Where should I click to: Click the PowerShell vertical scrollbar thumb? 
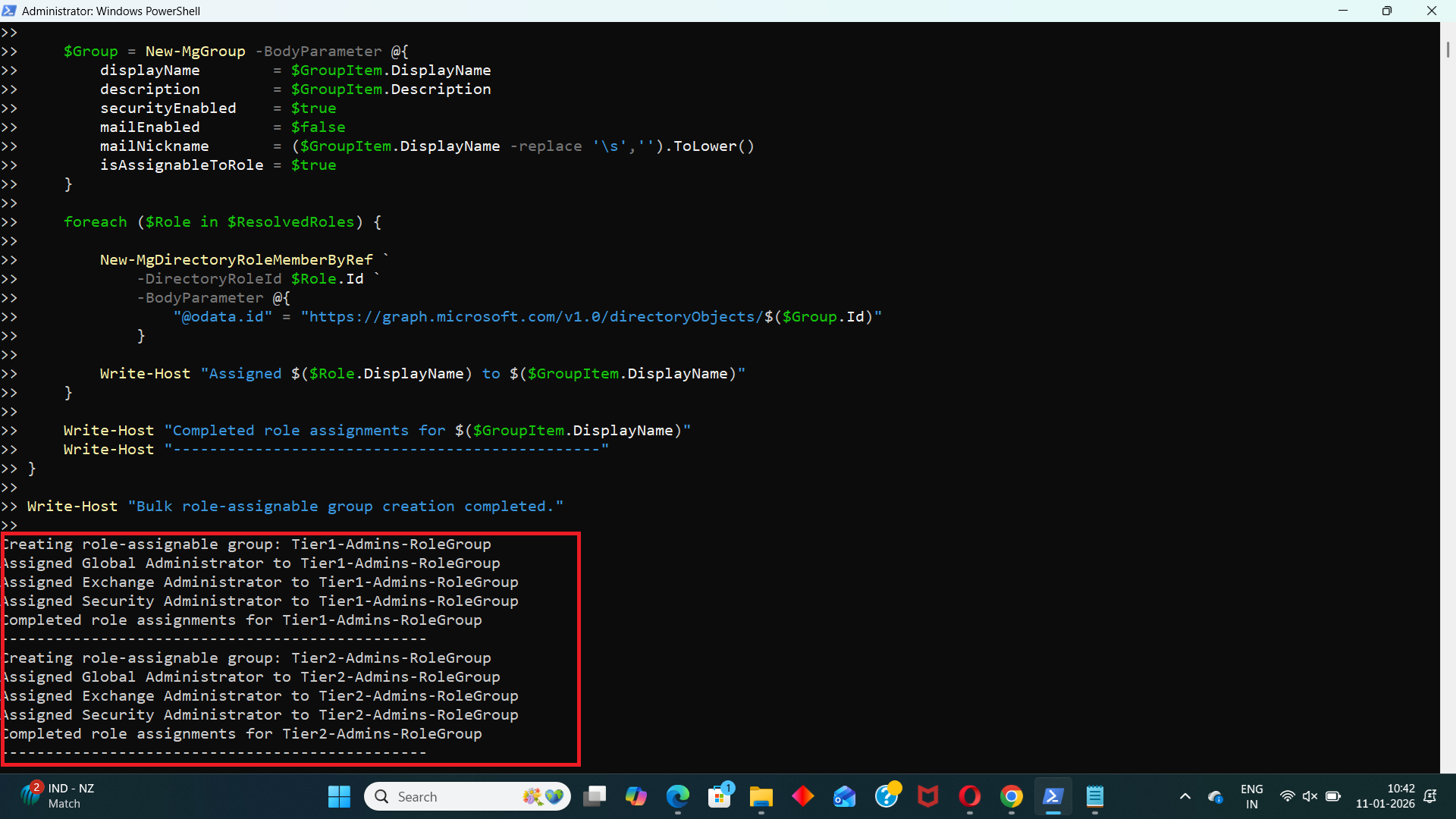1448,49
